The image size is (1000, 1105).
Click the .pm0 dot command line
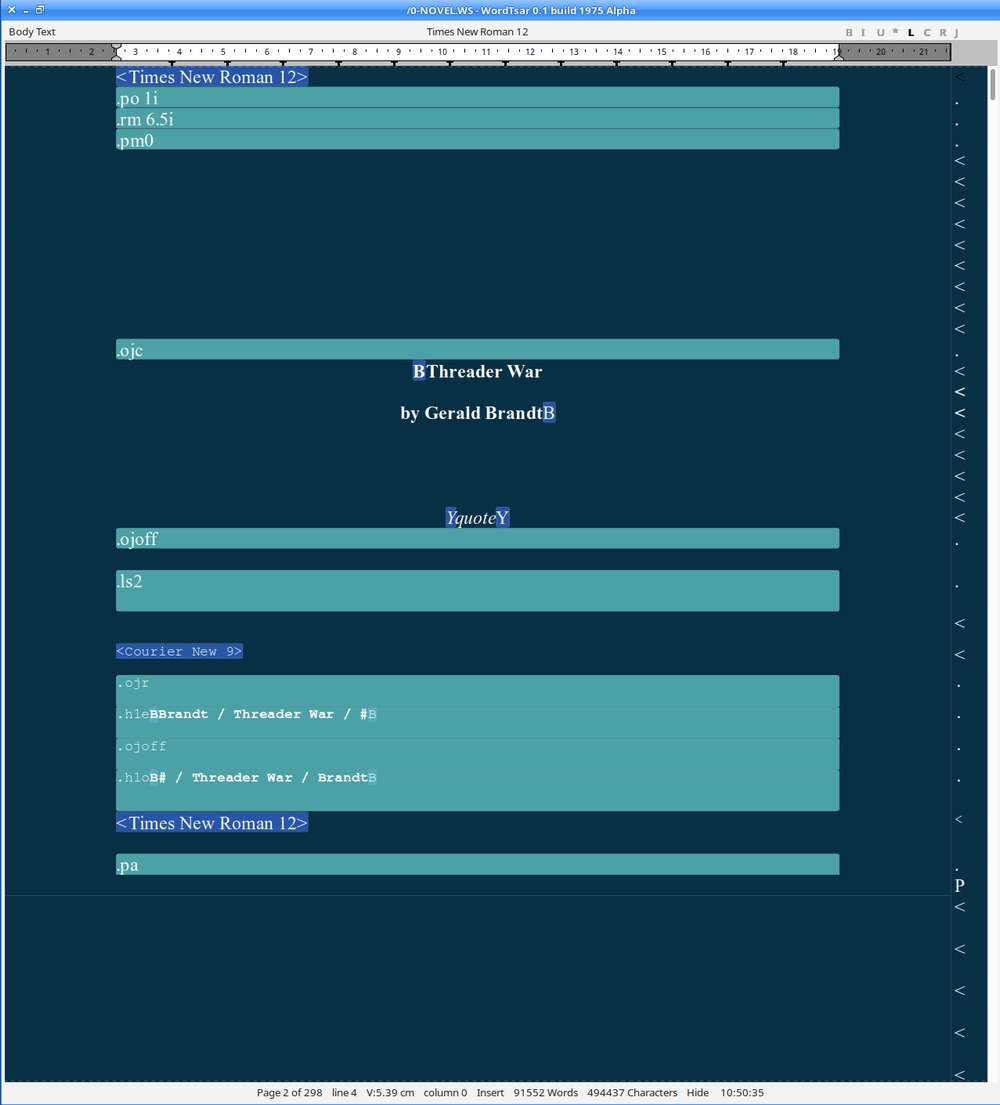click(x=477, y=140)
